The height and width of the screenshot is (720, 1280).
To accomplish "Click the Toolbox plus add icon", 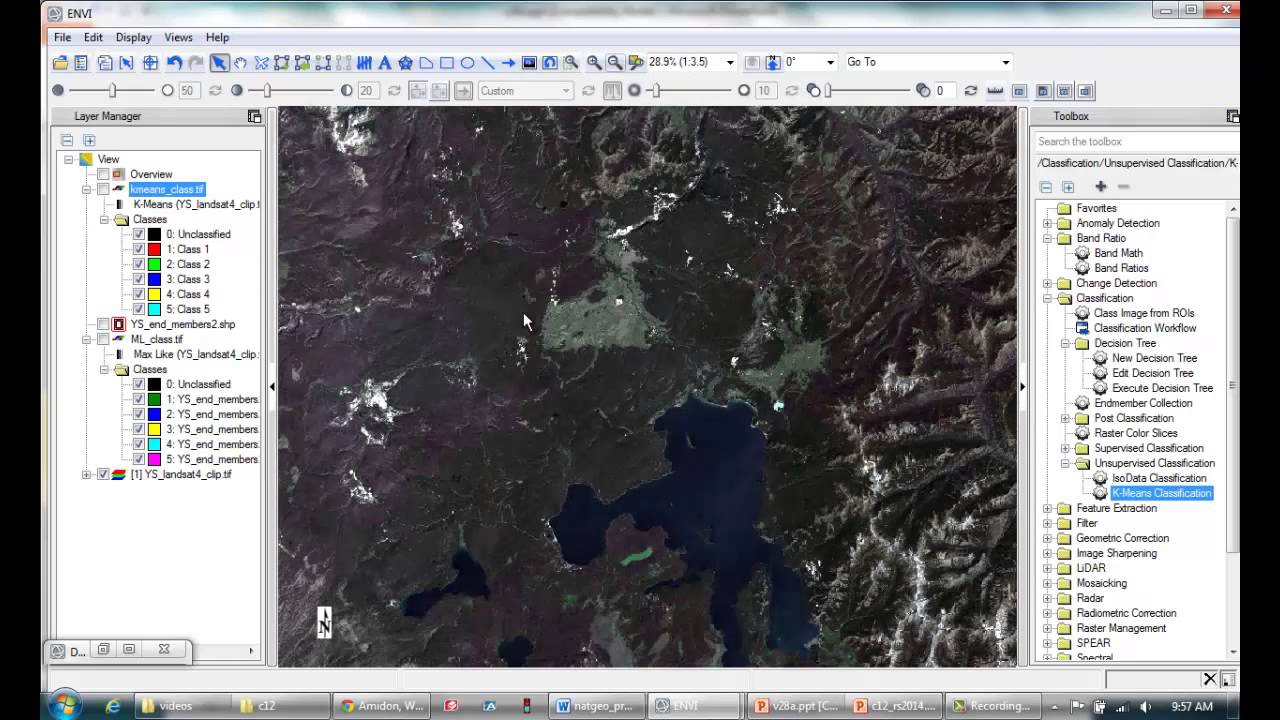I will point(1101,187).
